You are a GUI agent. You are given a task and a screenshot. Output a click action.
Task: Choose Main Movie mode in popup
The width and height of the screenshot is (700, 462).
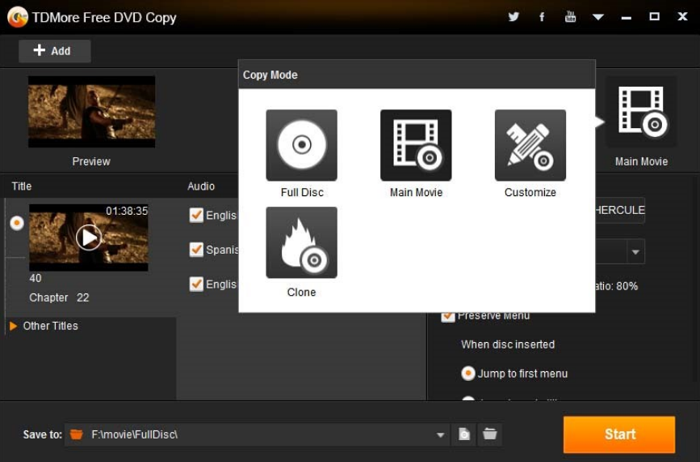tap(415, 145)
